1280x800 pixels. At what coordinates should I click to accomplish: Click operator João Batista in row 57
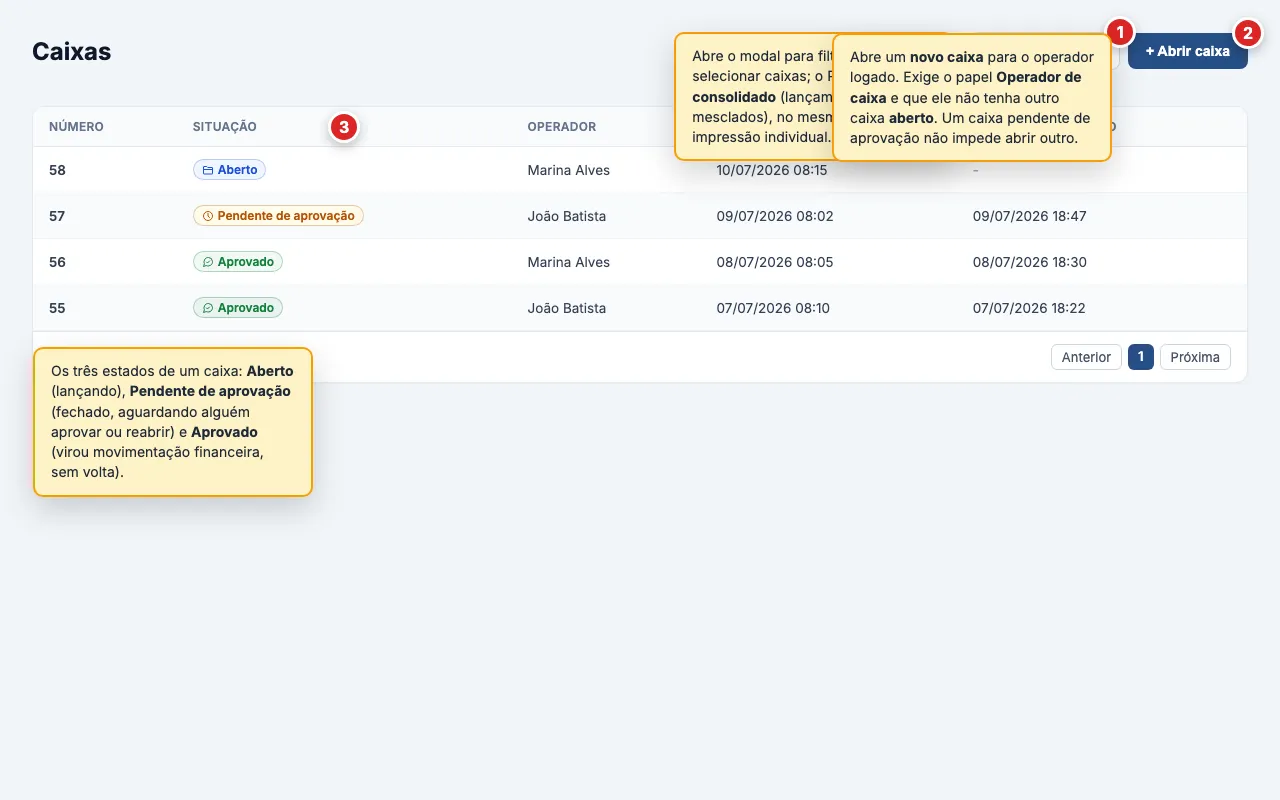click(x=567, y=216)
